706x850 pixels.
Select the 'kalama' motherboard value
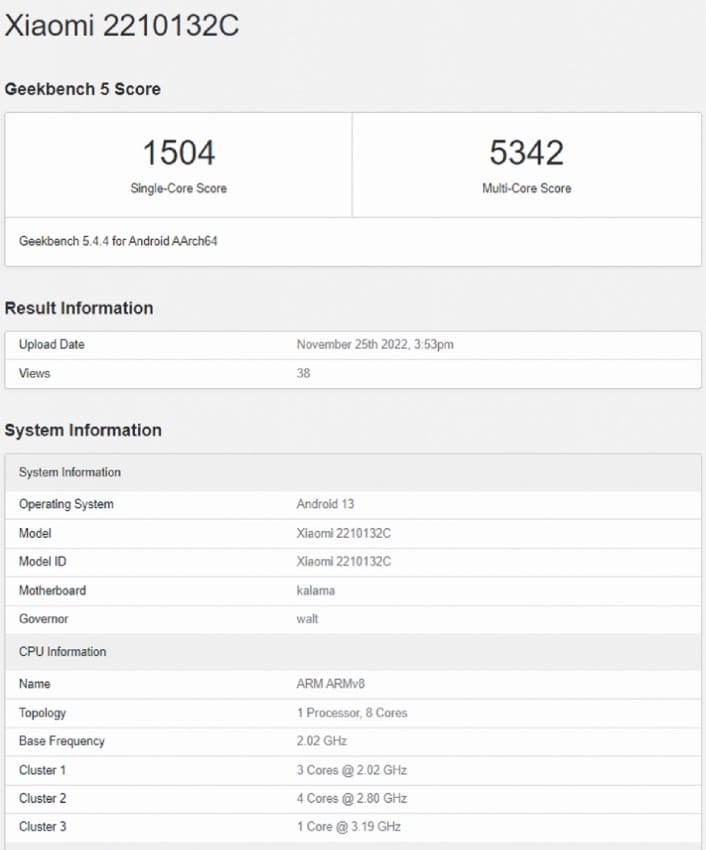[316, 590]
